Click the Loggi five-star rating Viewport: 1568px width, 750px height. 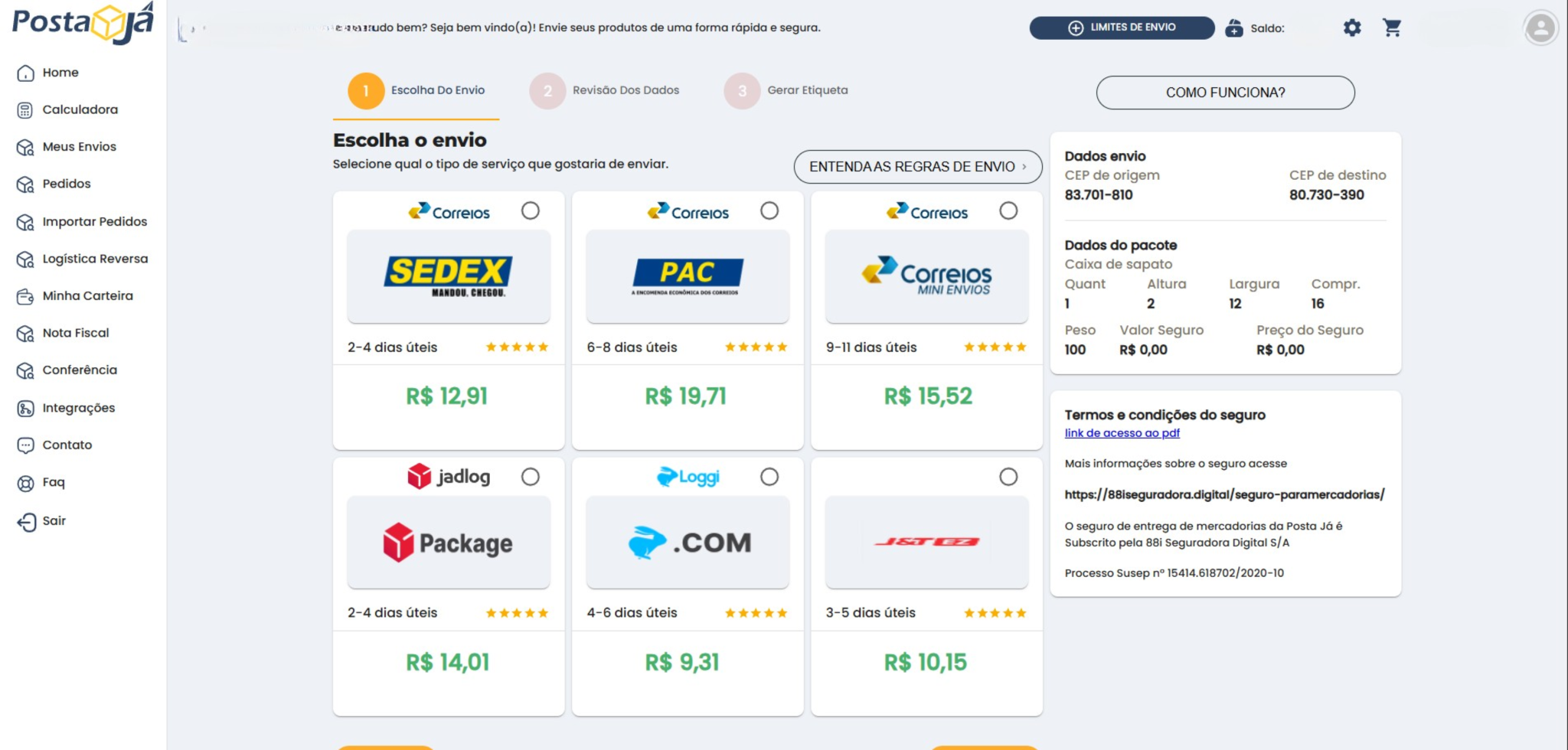tap(756, 613)
